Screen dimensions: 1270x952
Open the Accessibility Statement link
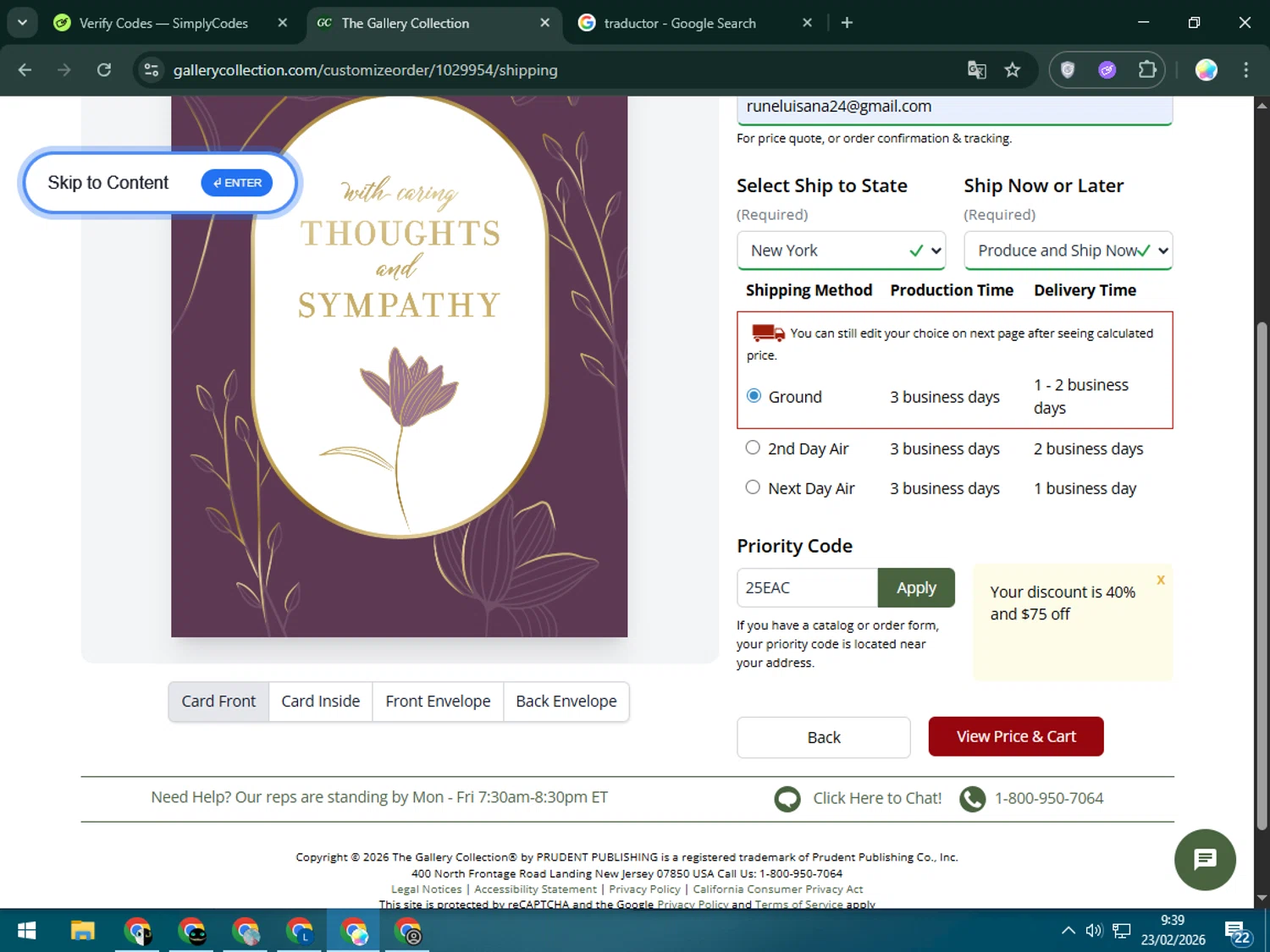(535, 889)
